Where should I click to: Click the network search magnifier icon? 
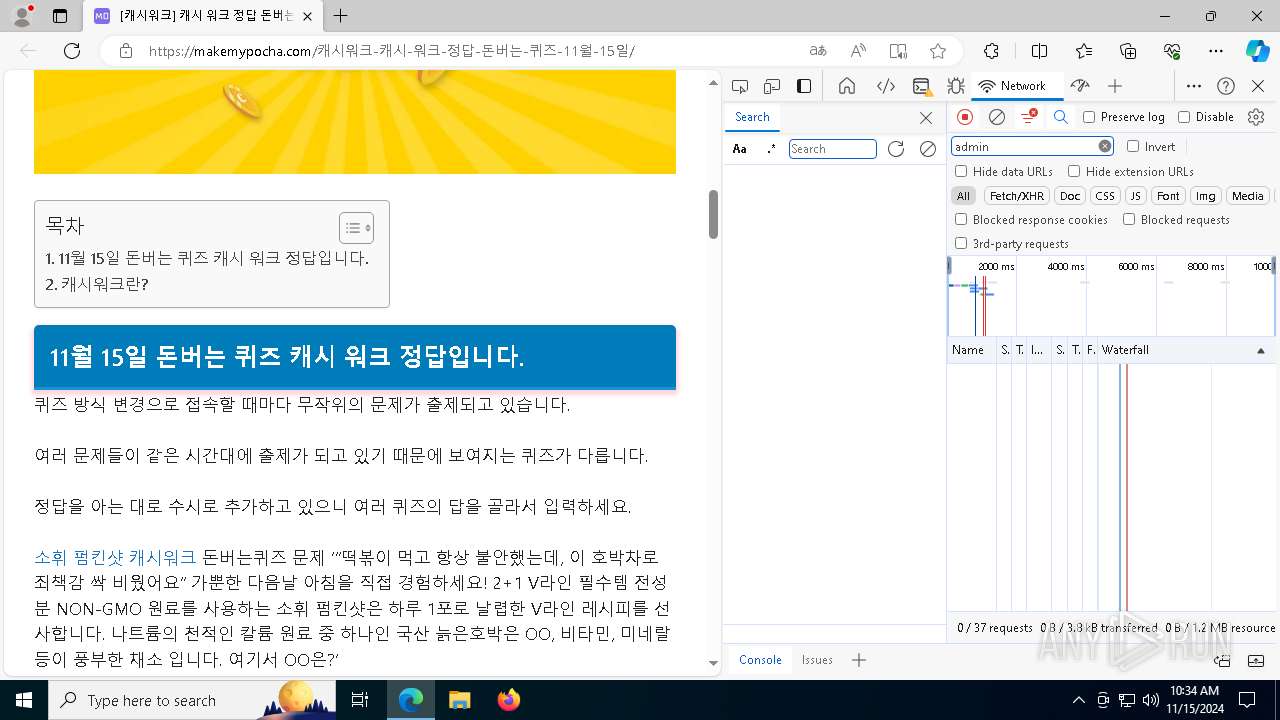[1061, 117]
